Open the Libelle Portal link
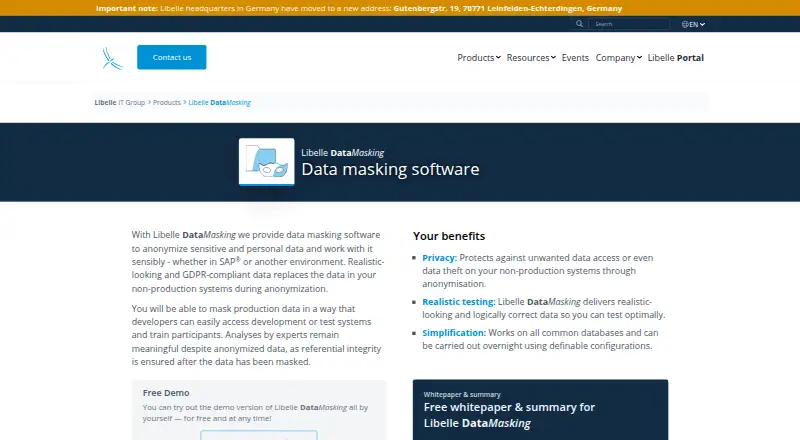Screen dimensions: 800x440 coord(676,58)
